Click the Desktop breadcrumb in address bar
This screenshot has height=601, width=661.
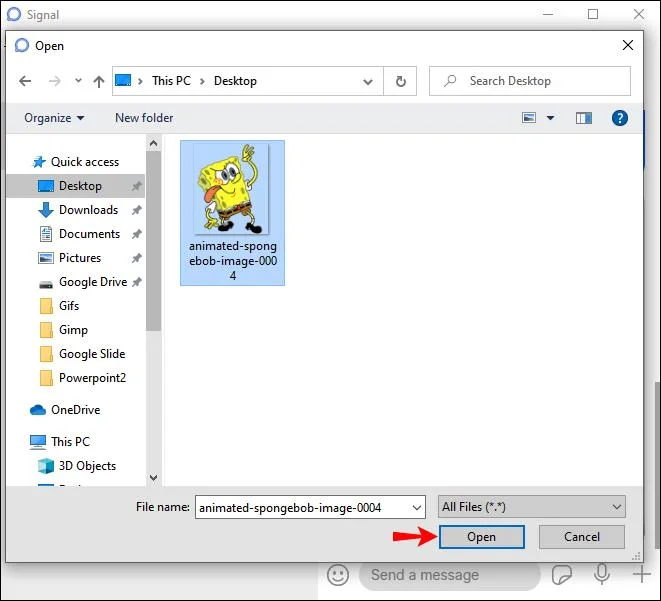click(235, 81)
